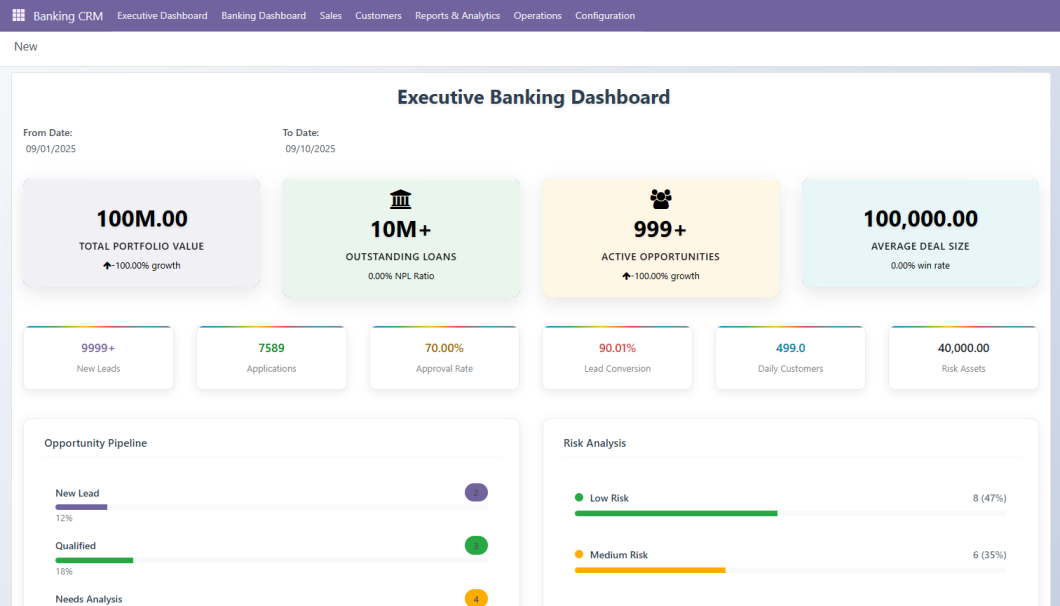Viewport: 1060px width, 606px height.
Task: Click the Banking CRM app title
Action: 68,16
